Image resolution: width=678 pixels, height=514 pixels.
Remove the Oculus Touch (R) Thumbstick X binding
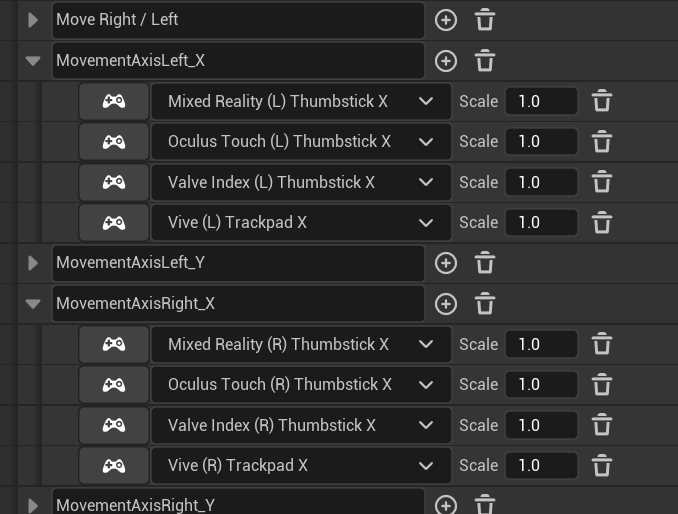click(x=602, y=385)
